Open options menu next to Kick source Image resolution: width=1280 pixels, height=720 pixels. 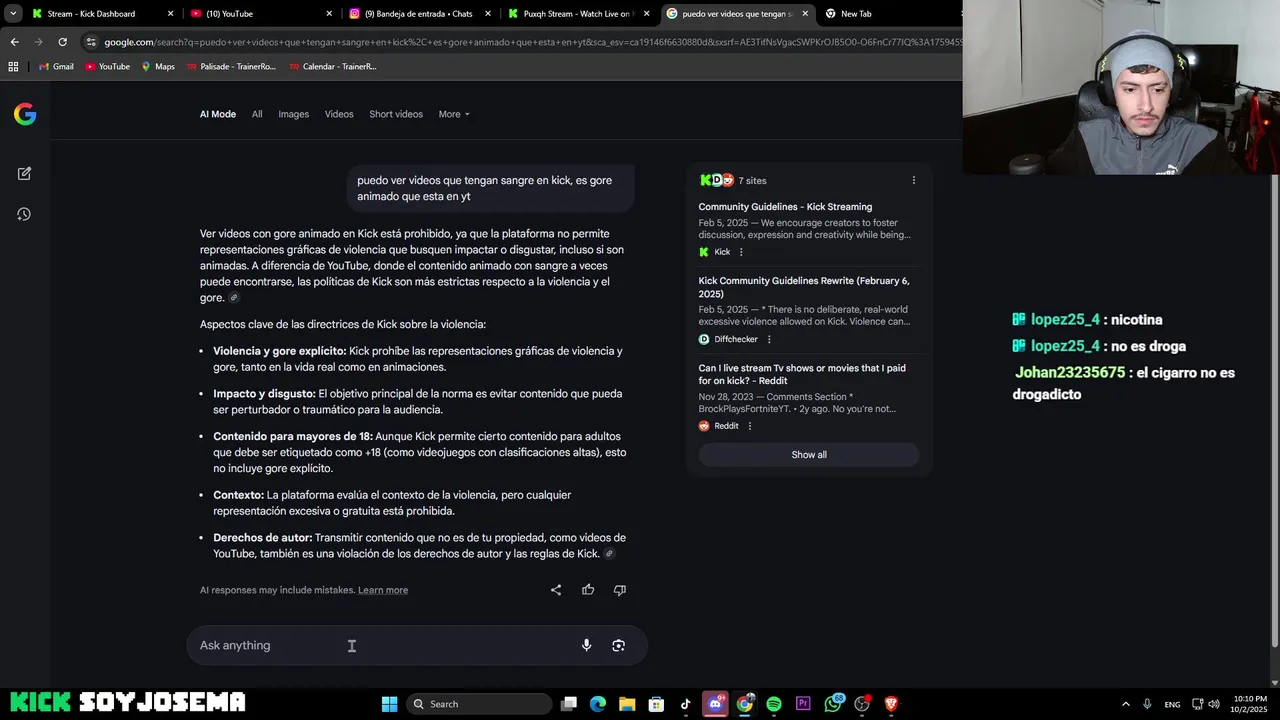[741, 252]
